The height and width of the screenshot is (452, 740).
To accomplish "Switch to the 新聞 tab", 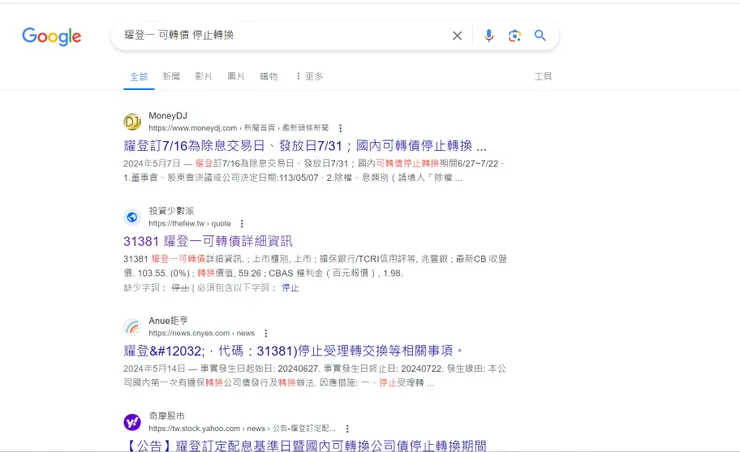I will tap(171, 76).
